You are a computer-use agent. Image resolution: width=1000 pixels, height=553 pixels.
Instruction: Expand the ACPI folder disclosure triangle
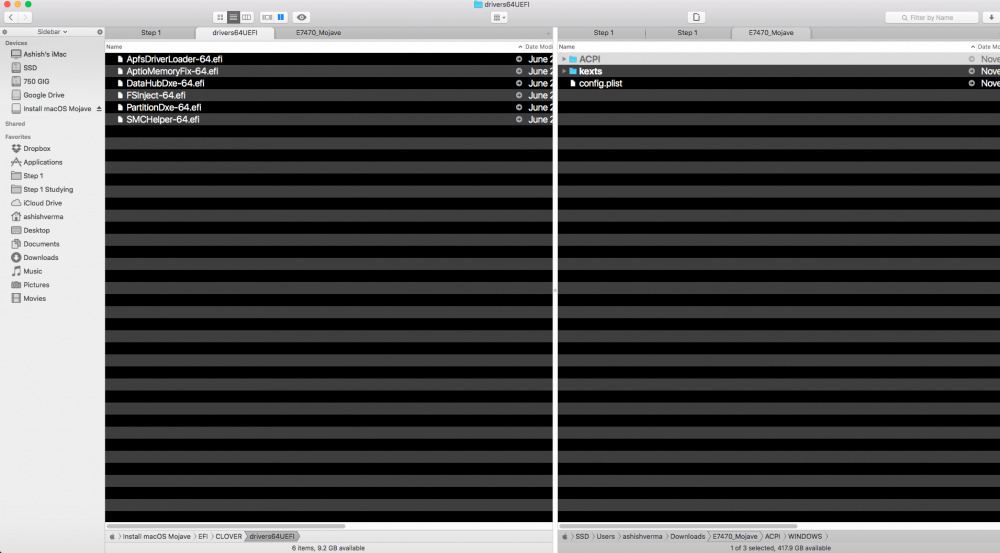[x=564, y=59]
